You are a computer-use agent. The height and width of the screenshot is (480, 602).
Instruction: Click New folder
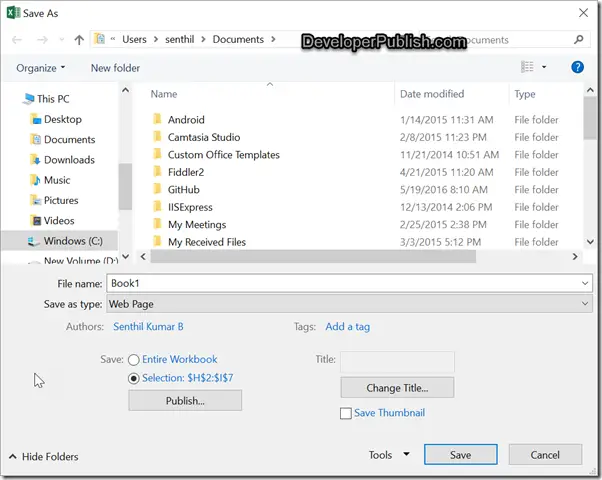(x=115, y=68)
